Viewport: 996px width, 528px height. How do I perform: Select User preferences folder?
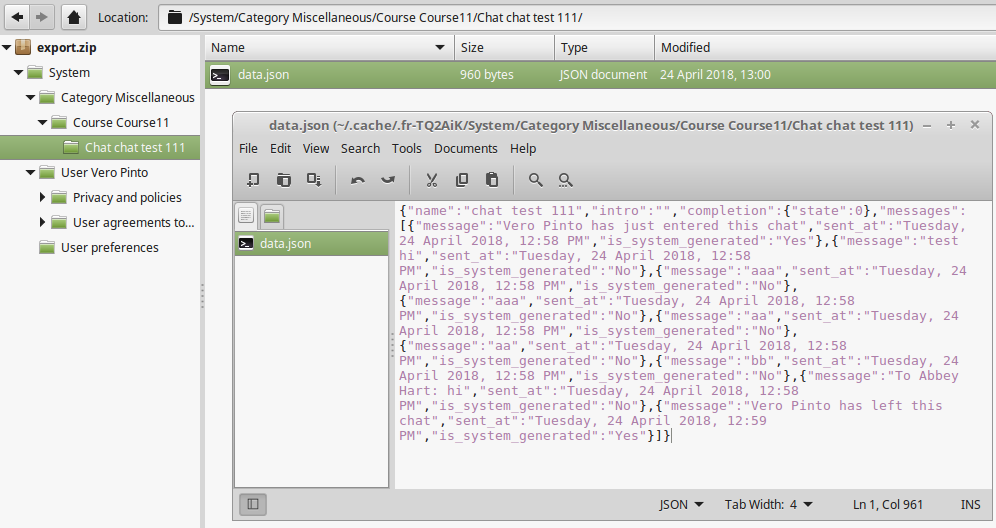click(109, 247)
